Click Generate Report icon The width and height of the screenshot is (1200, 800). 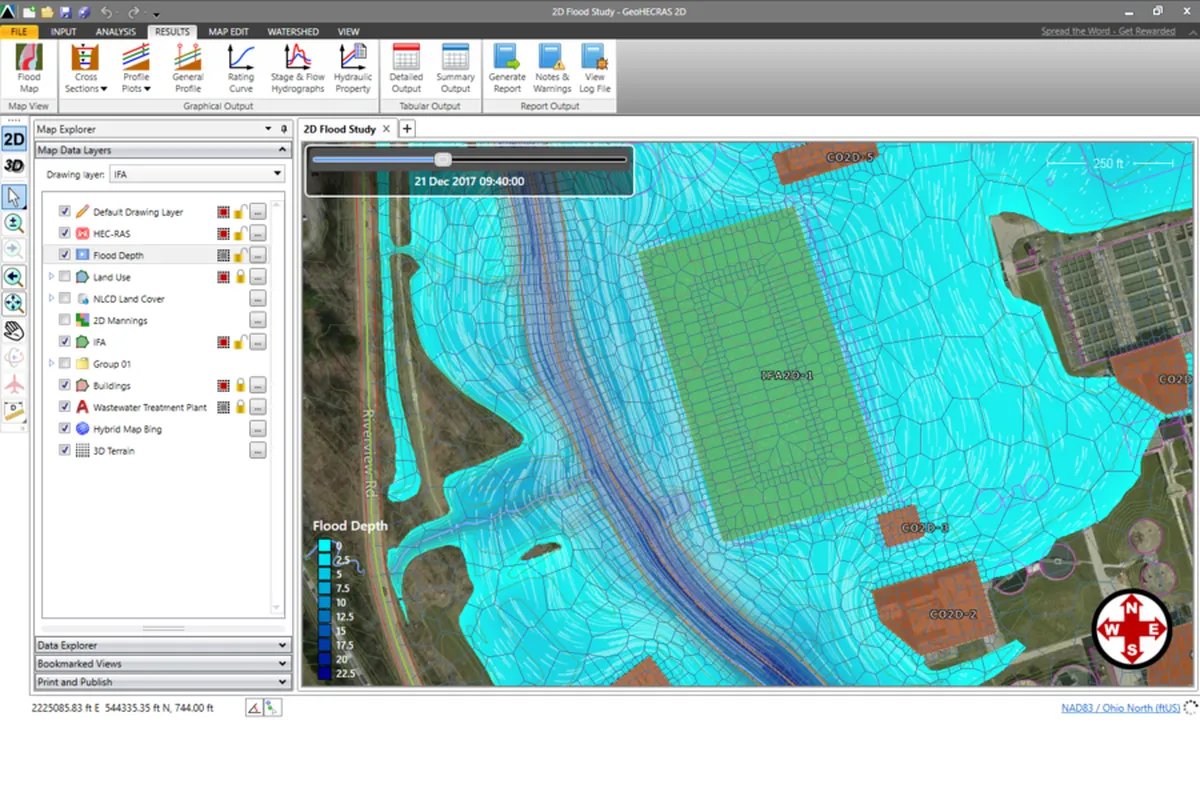click(507, 68)
